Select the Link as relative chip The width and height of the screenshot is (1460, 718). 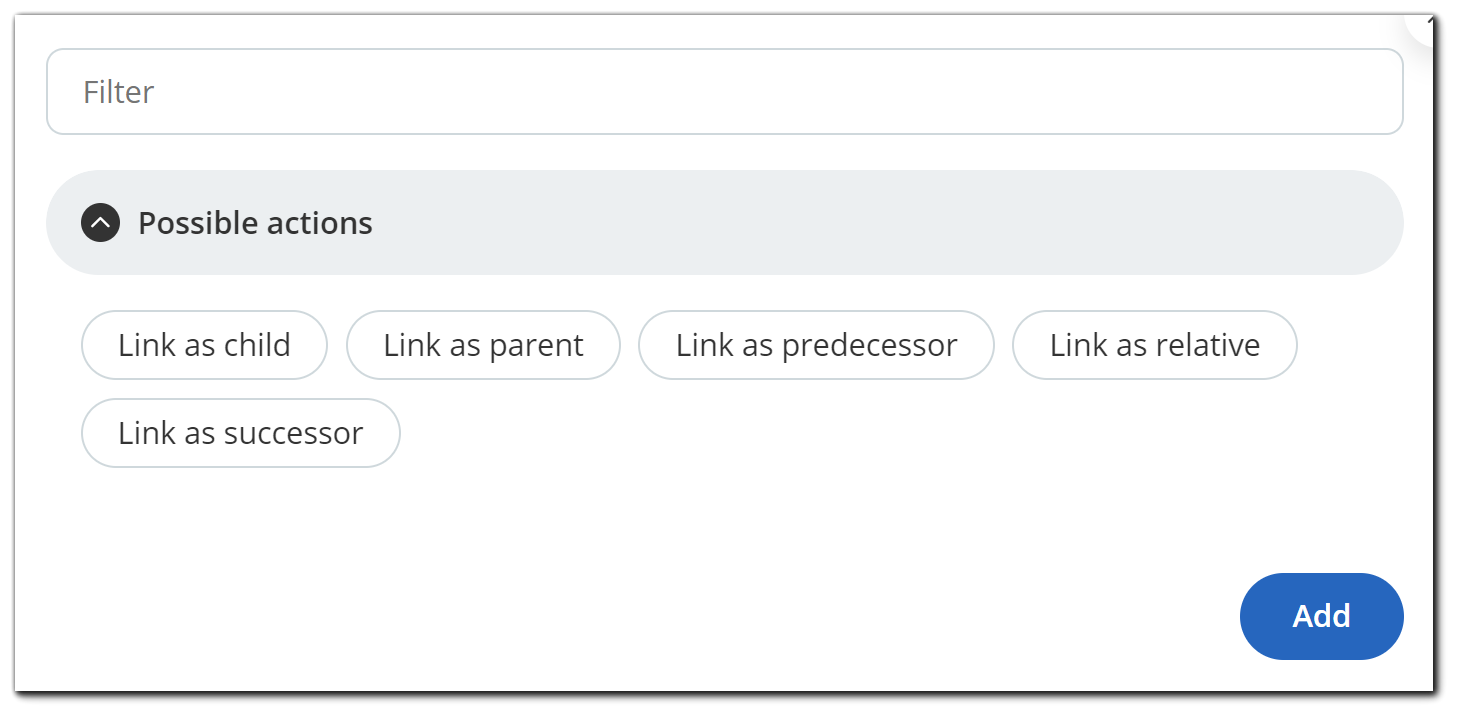1154,345
